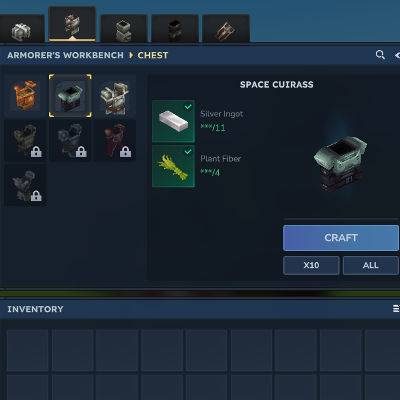This screenshot has width=400, height=400.
Task: Click the ALL craft button
Action: tap(371, 265)
